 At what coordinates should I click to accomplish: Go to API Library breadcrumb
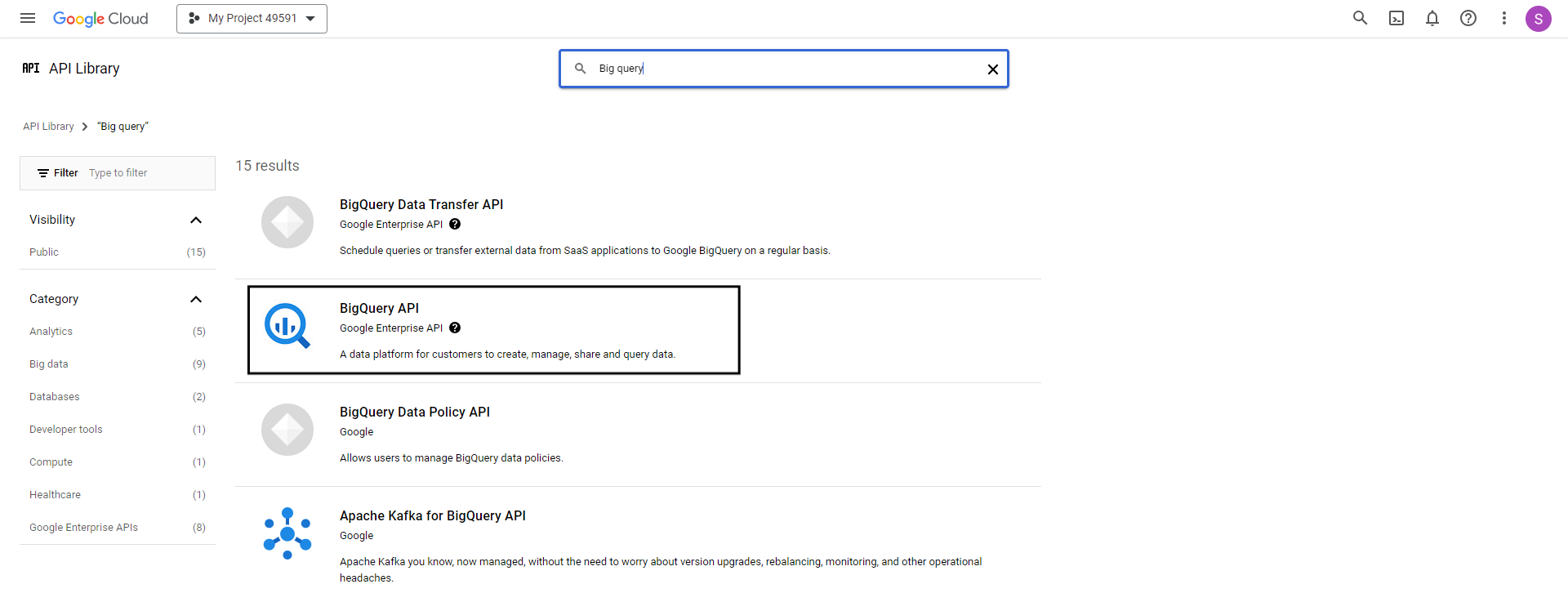tap(48, 127)
